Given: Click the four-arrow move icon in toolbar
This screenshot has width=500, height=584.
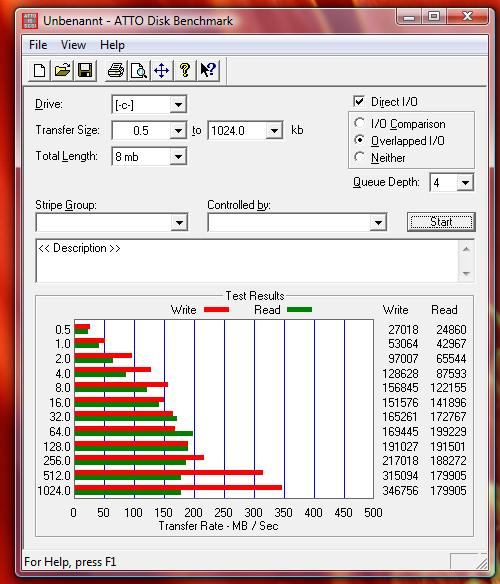Looking at the screenshot, I should coord(162,70).
